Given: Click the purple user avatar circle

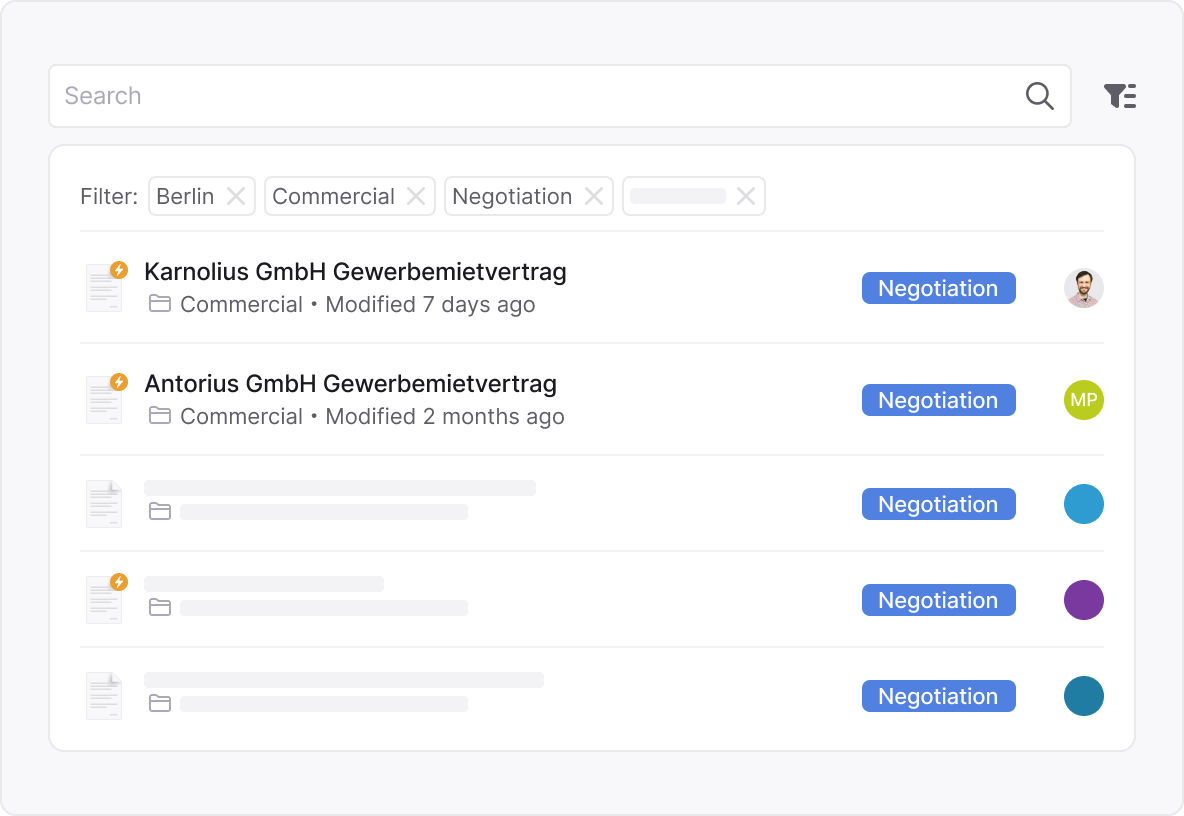Looking at the screenshot, I should (1083, 600).
